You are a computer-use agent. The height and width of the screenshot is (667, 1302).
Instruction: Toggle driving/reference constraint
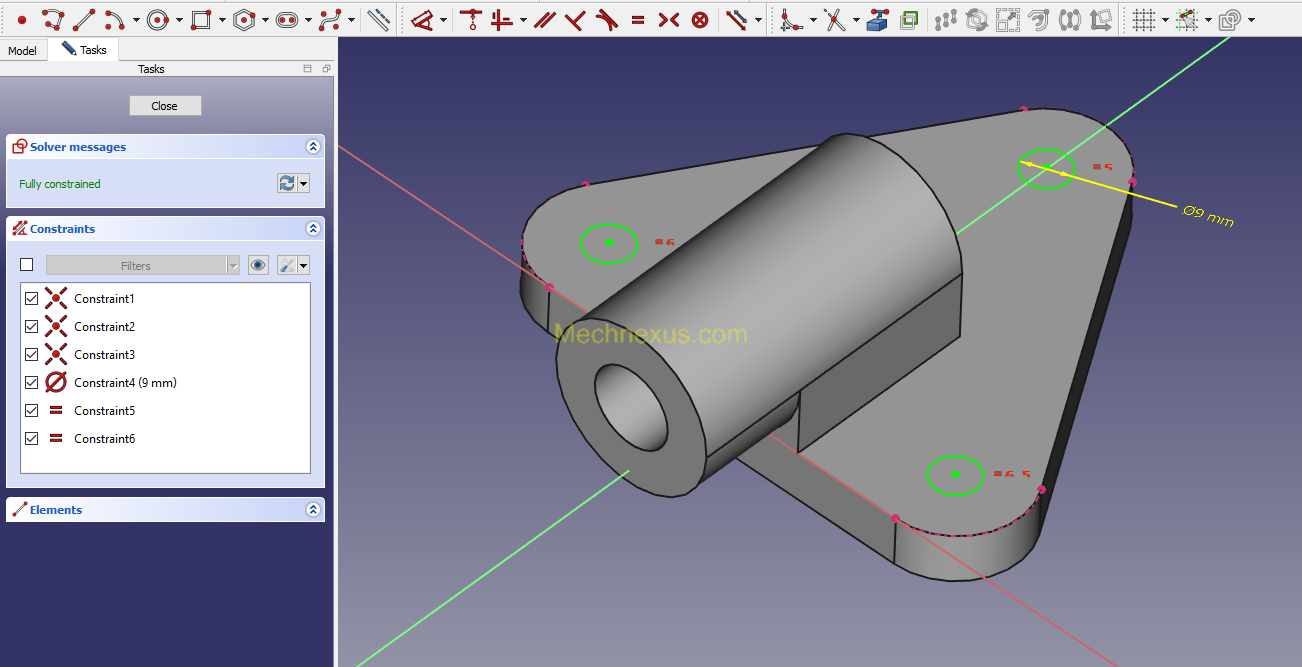pyautogui.click(x=737, y=19)
